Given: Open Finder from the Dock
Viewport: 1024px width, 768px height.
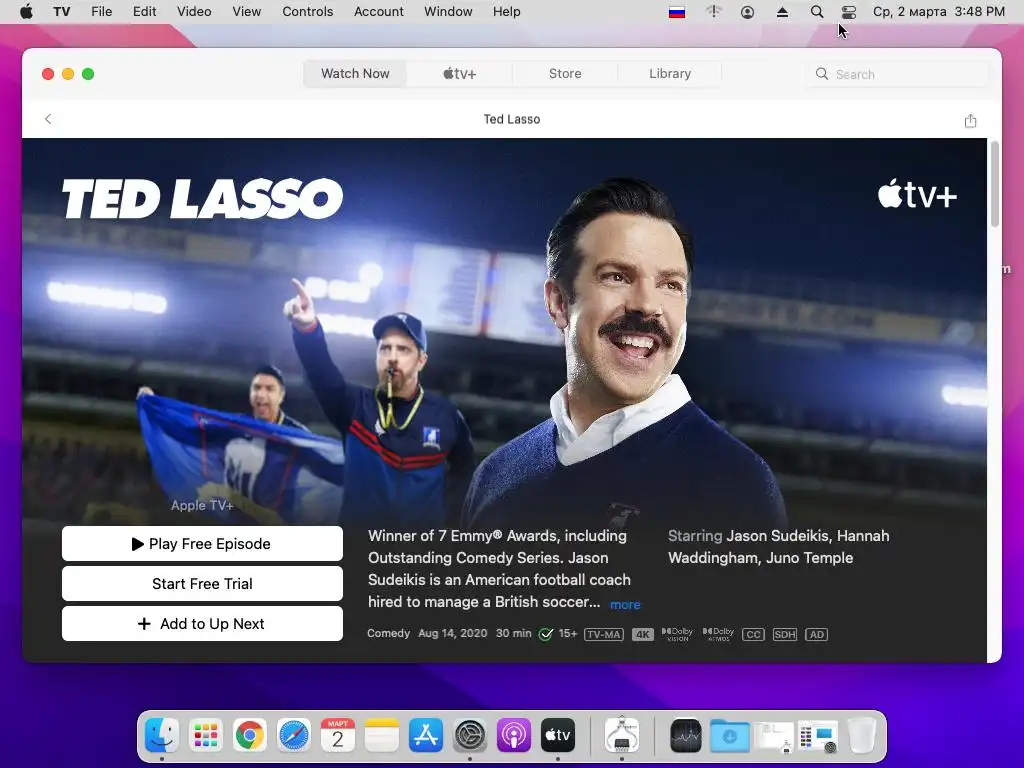Looking at the screenshot, I should pos(161,736).
